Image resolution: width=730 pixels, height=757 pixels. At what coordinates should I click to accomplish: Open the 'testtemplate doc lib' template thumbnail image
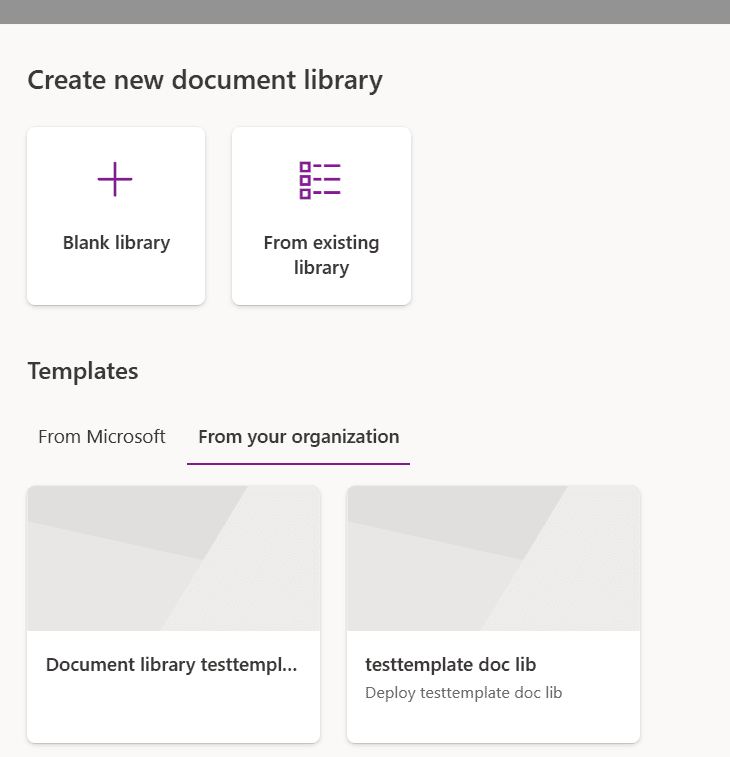pyautogui.click(x=493, y=558)
